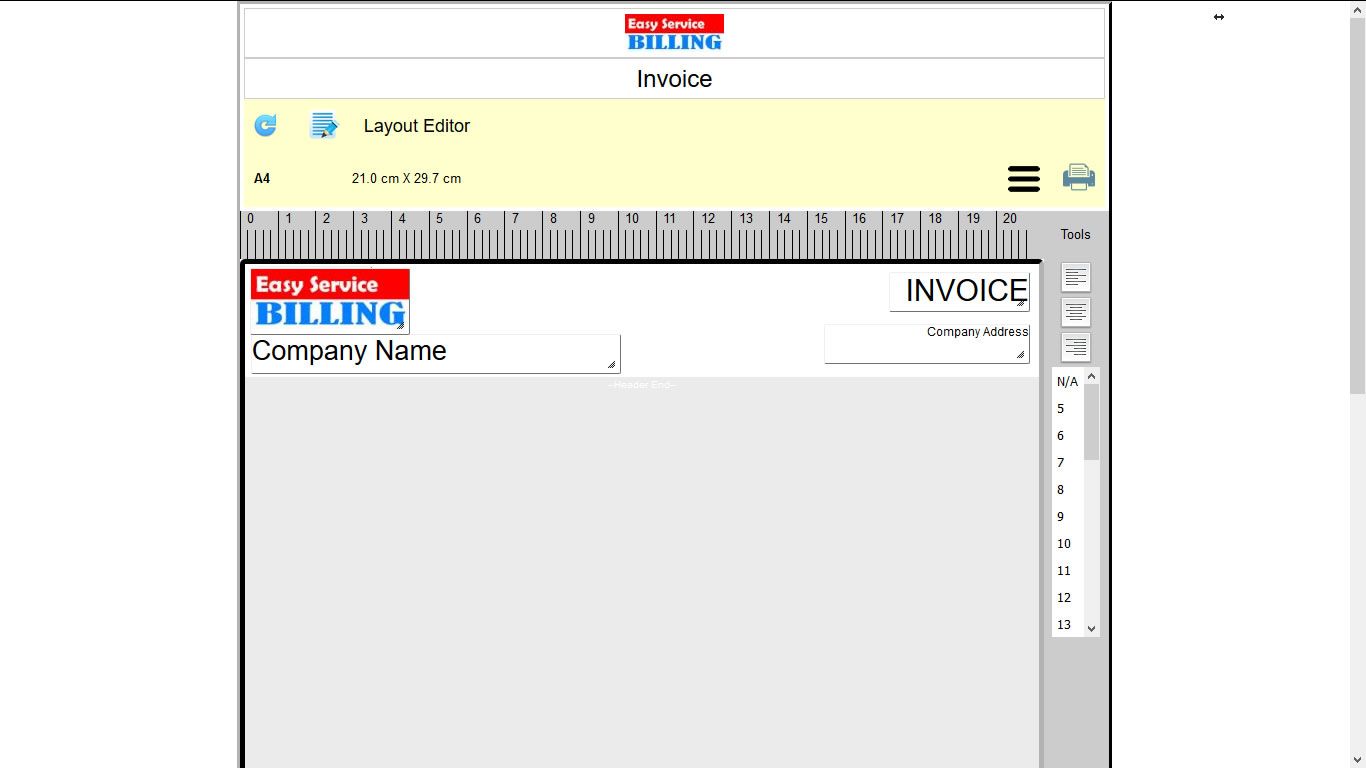Click the font size list scrollbar thumb

tap(1092, 422)
